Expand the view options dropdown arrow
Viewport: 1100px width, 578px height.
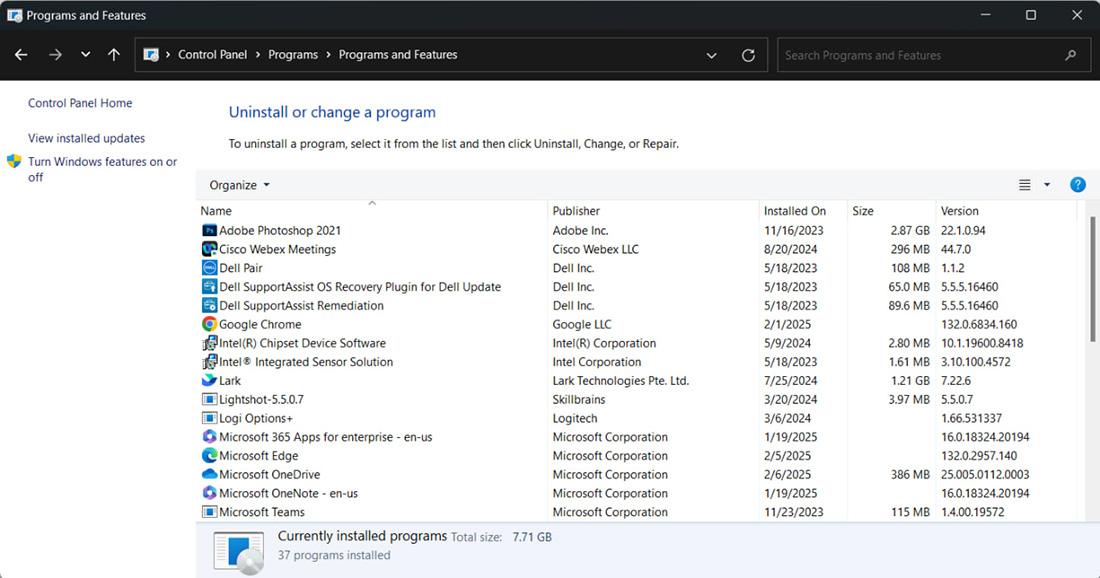pos(1047,185)
